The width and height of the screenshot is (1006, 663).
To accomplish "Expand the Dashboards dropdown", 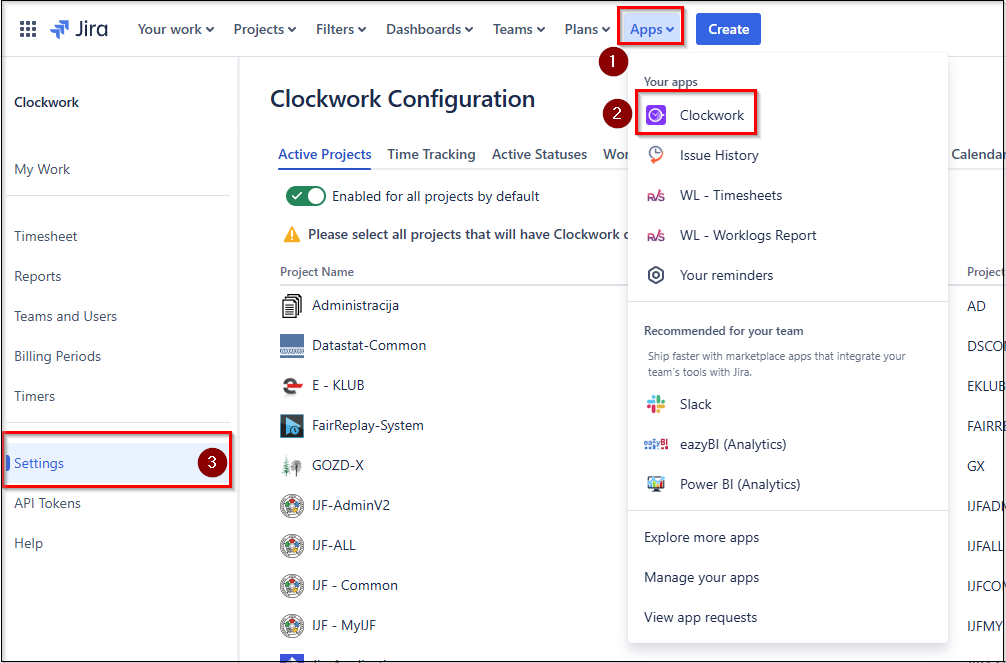I will coord(430,30).
